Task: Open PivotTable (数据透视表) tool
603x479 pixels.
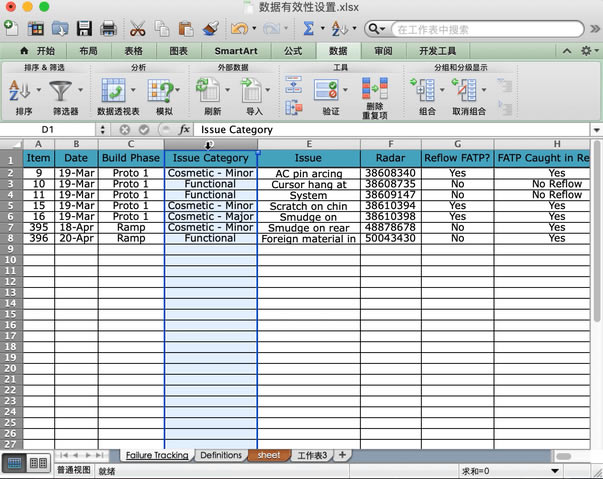Action: pos(115,91)
